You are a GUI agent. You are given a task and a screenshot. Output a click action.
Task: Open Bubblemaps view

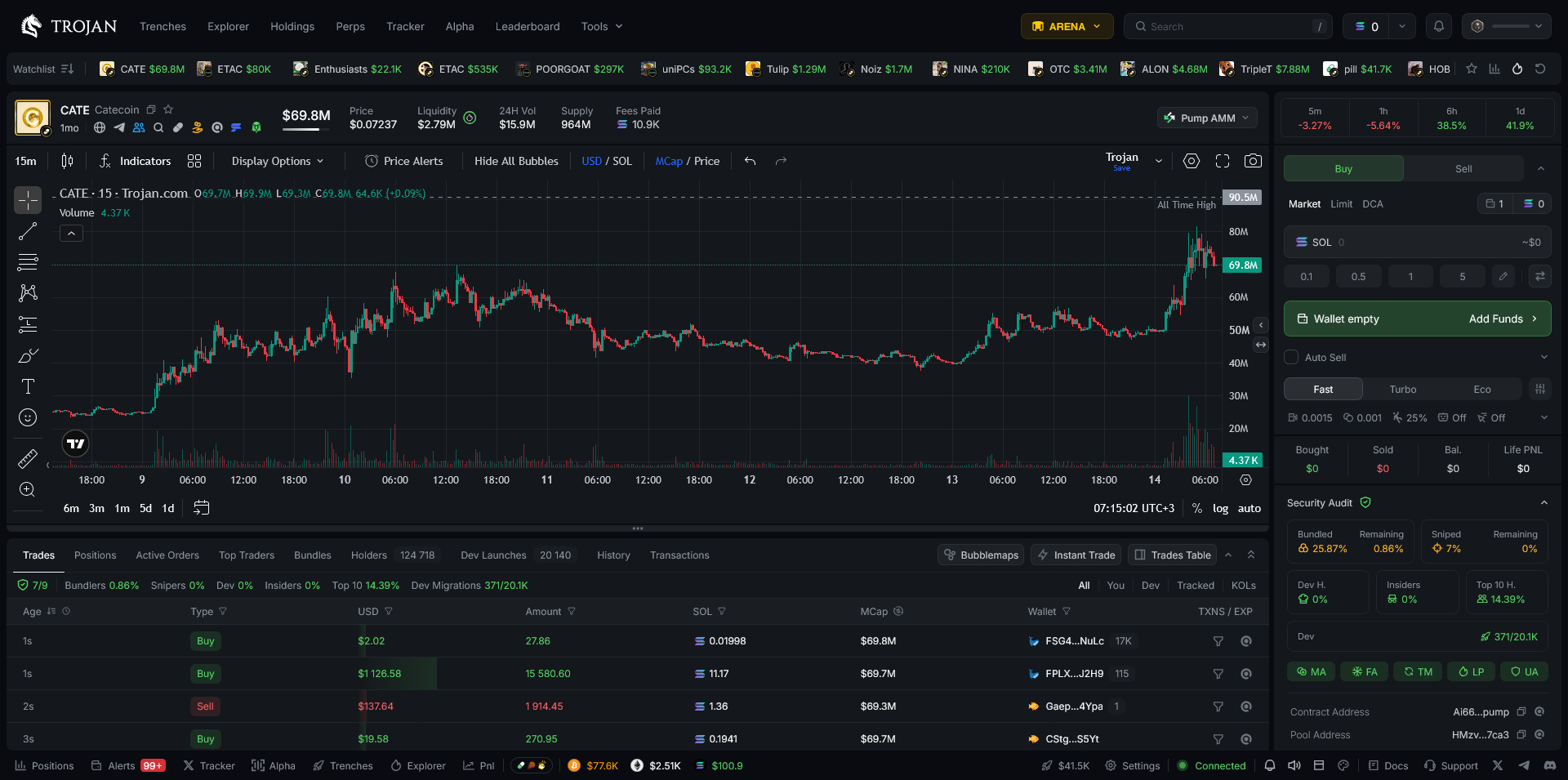pos(981,555)
